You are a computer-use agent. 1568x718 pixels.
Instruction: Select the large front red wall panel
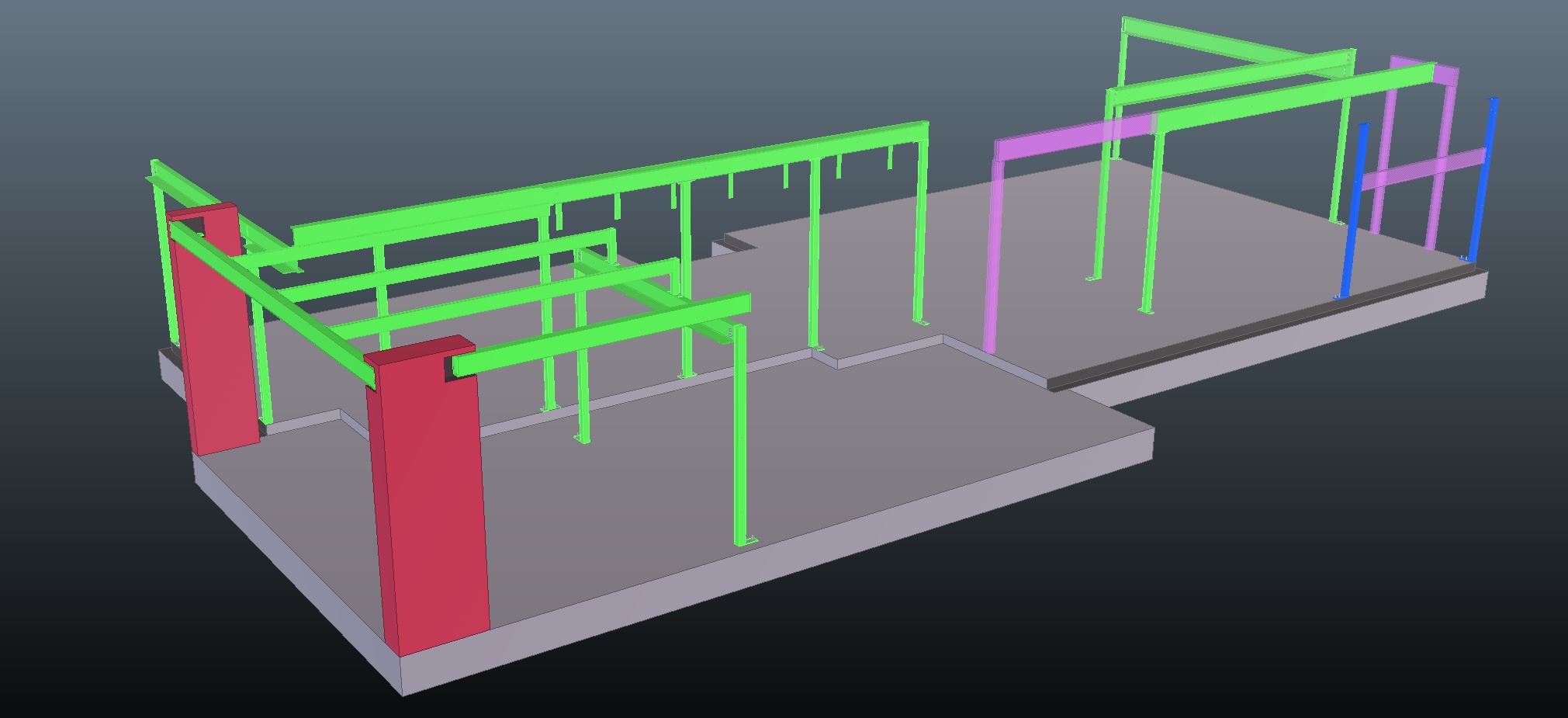431,497
